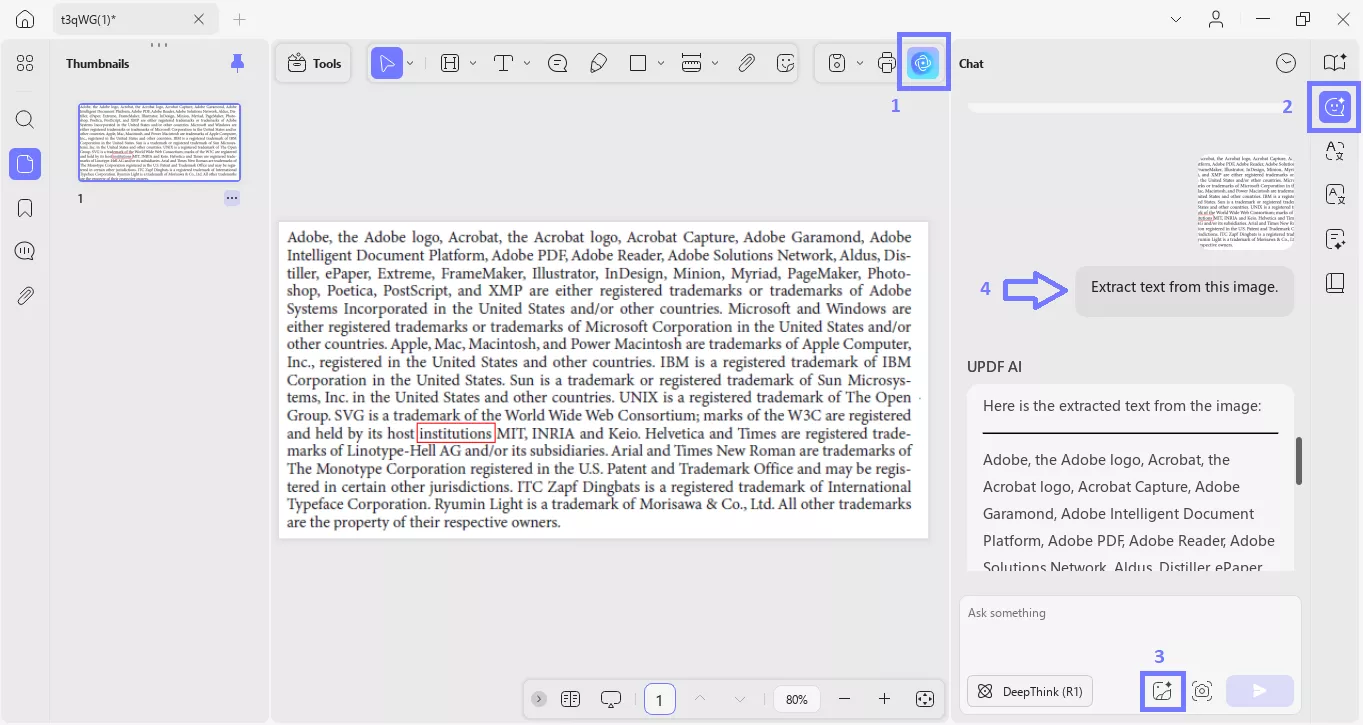Select the Text tool in the toolbar

505,62
